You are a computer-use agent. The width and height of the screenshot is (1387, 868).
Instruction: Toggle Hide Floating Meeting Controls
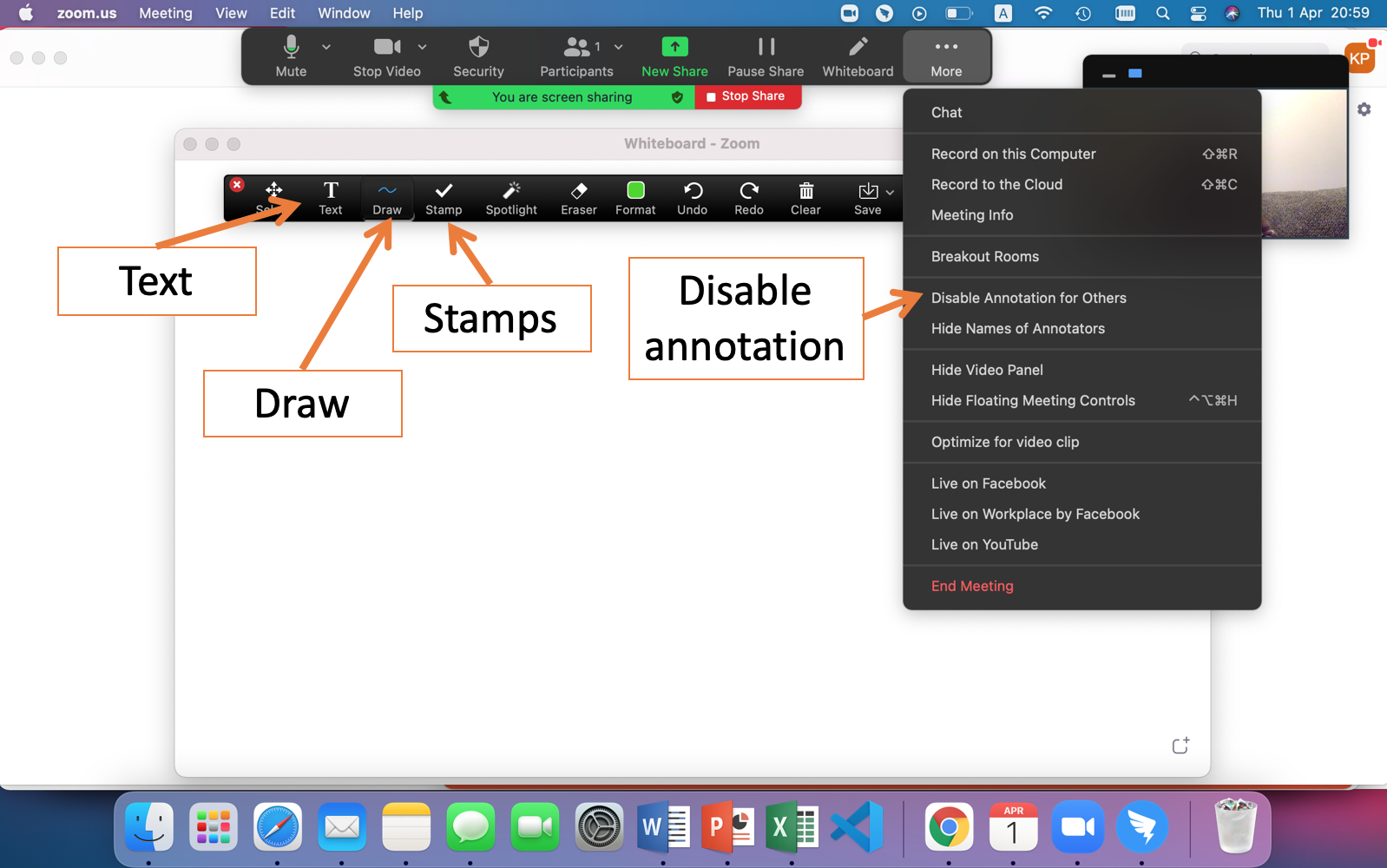coord(1081,401)
